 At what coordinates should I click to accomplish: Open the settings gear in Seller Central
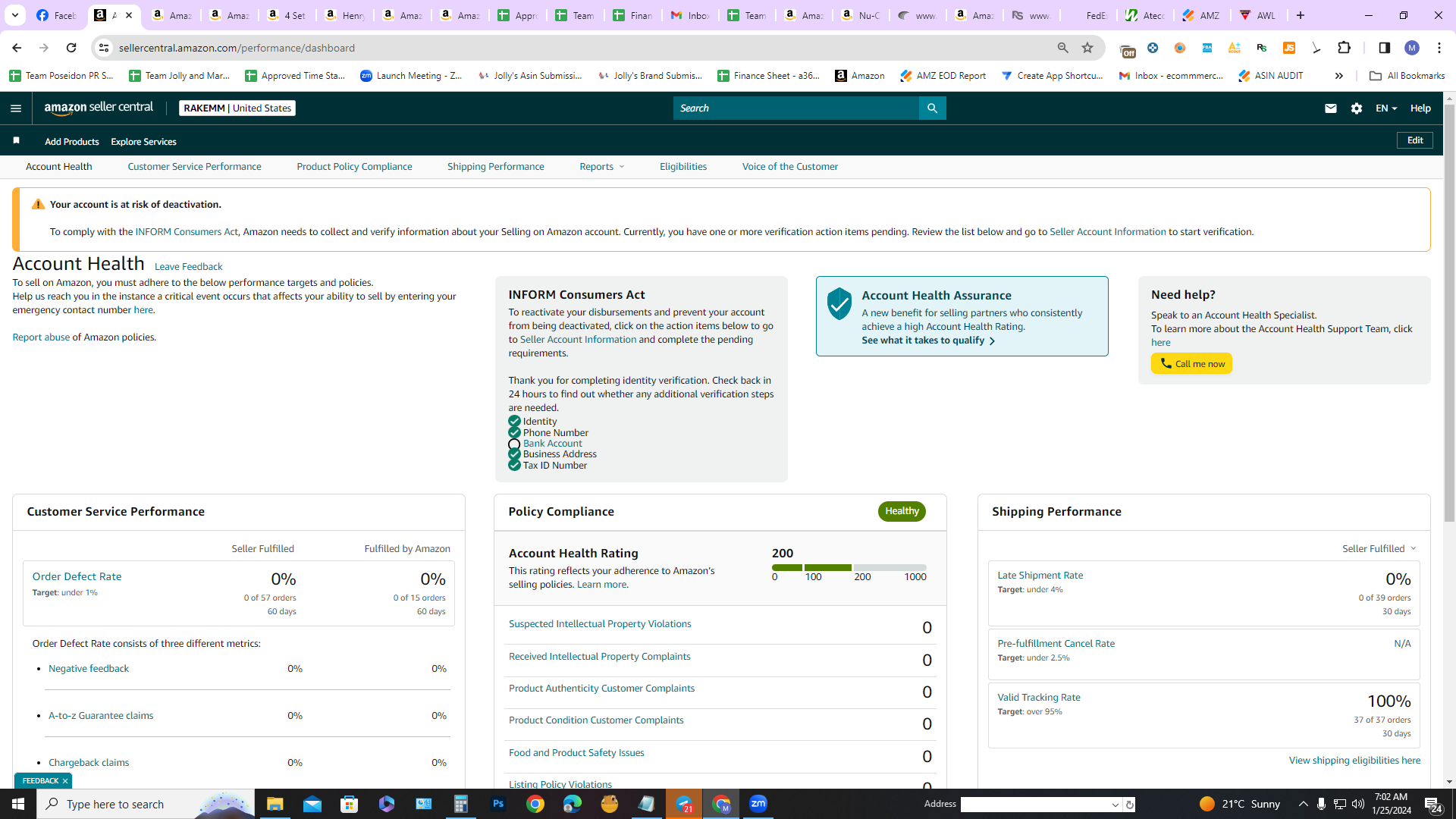(1357, 108)
